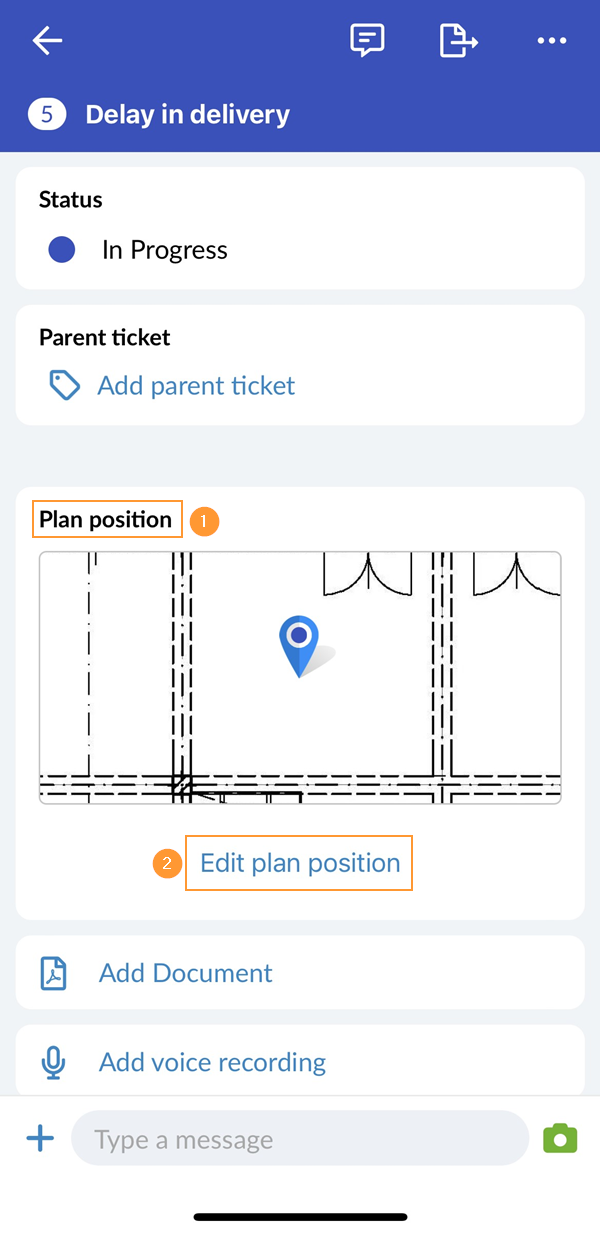The height and width of the screenshot is (1233, 600).
Task: Select the blue In Progress status dot
Action: click(61, 249)
